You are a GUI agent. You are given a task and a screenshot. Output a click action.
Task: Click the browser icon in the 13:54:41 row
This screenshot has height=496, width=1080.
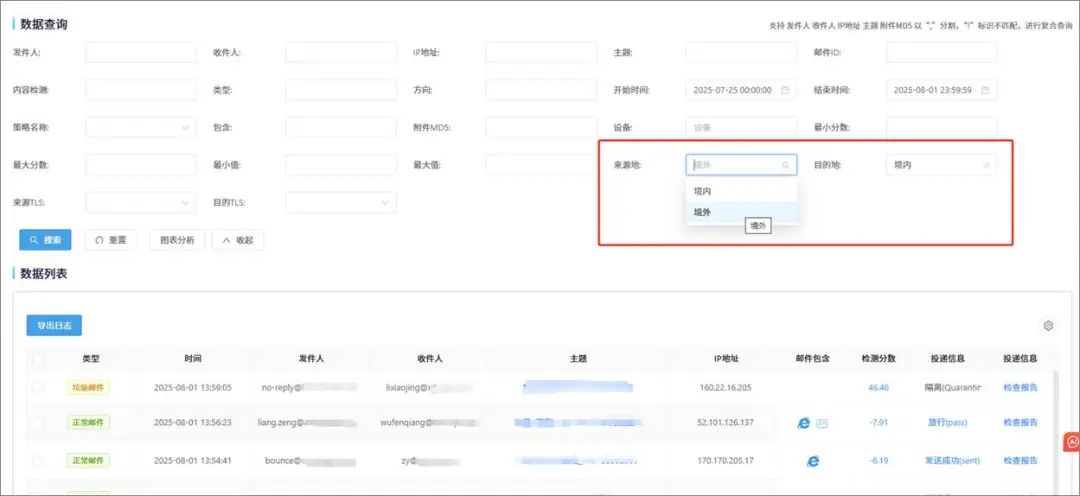[x=813, y=461]
